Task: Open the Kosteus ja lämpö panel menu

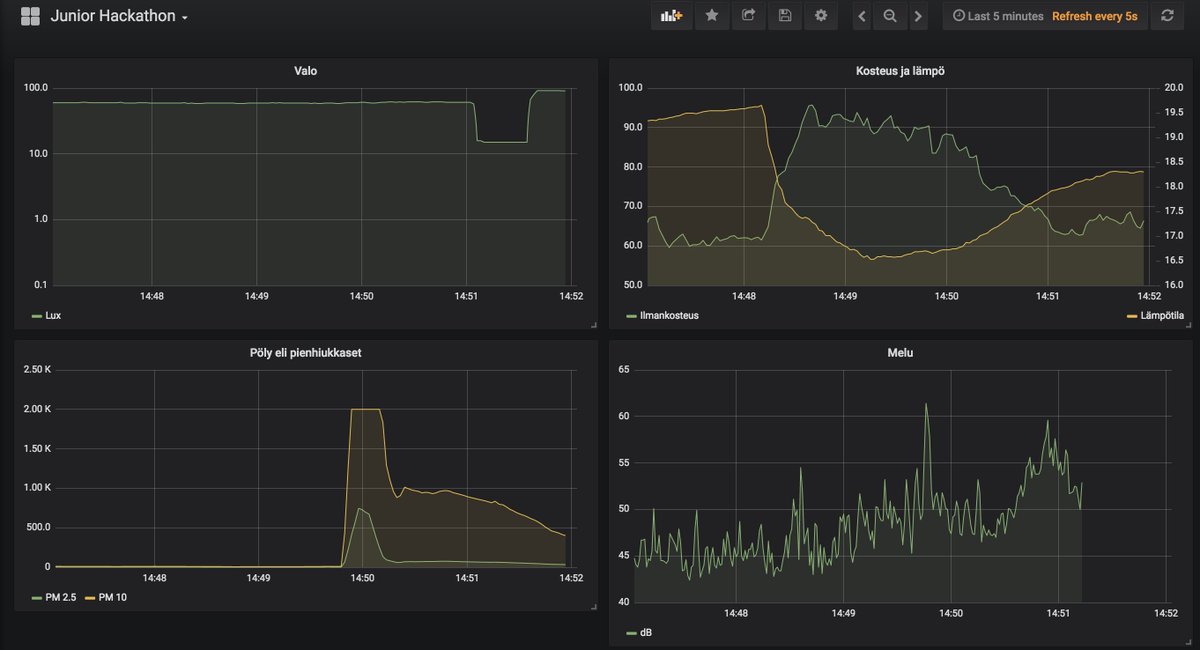Action: pyautogui.click(x=900, y=71)
